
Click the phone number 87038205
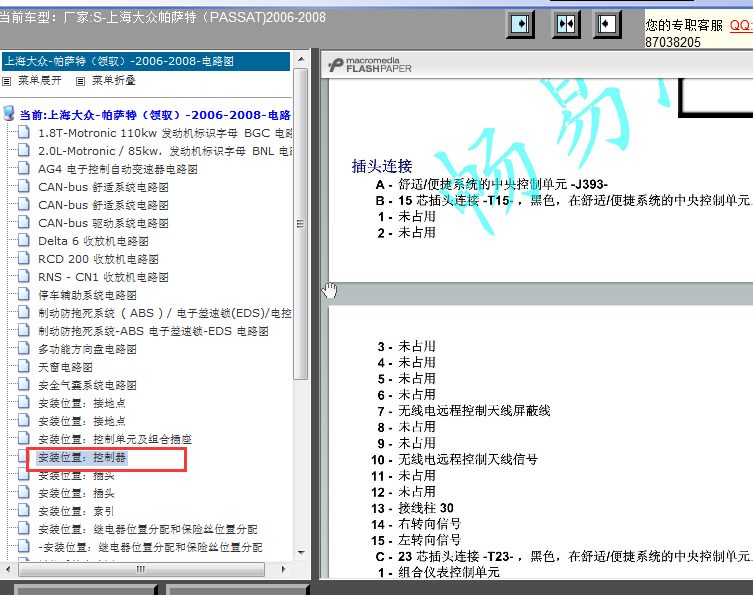tap(673, 42)
